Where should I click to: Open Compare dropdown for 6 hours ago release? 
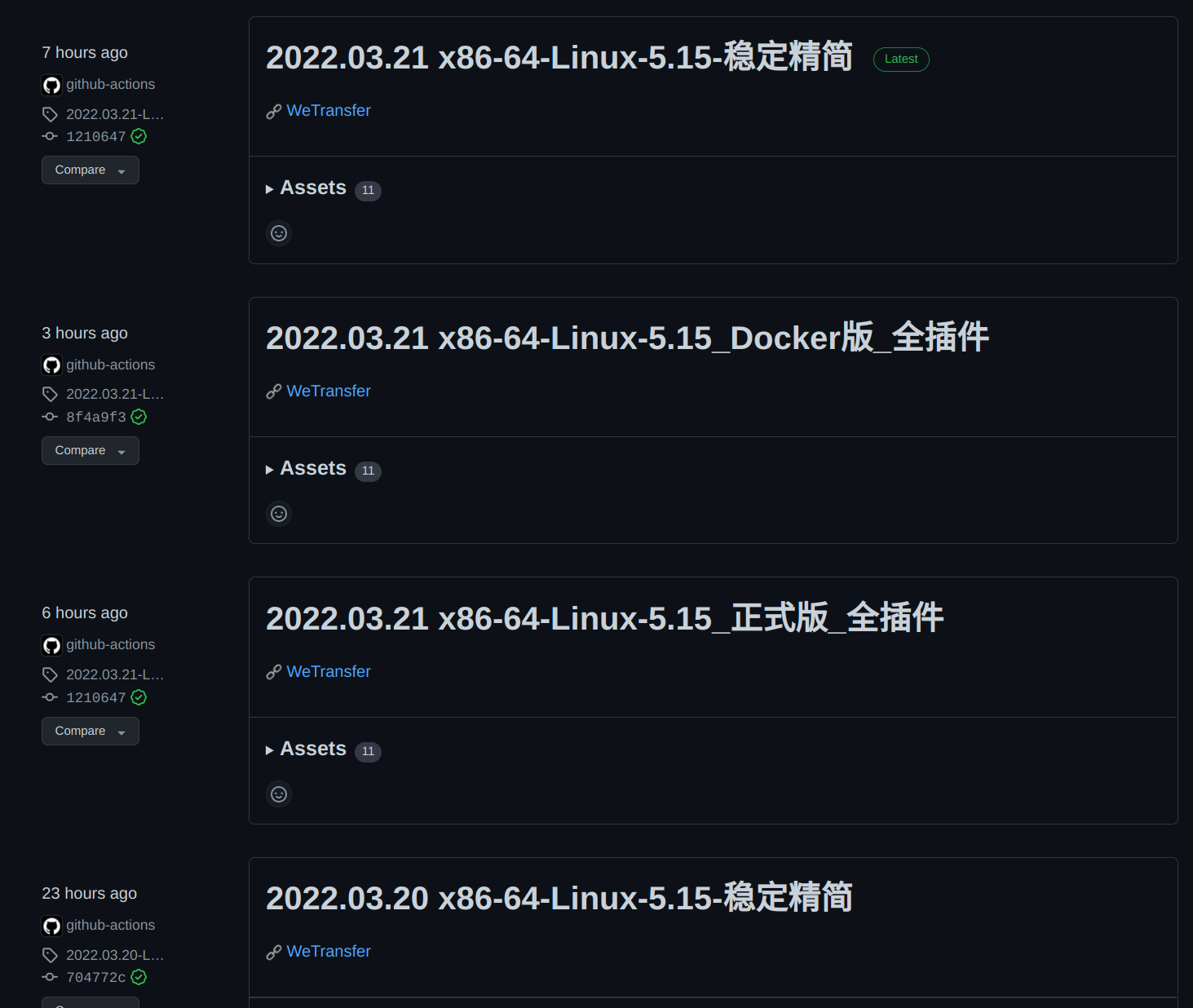coord(91,732)
